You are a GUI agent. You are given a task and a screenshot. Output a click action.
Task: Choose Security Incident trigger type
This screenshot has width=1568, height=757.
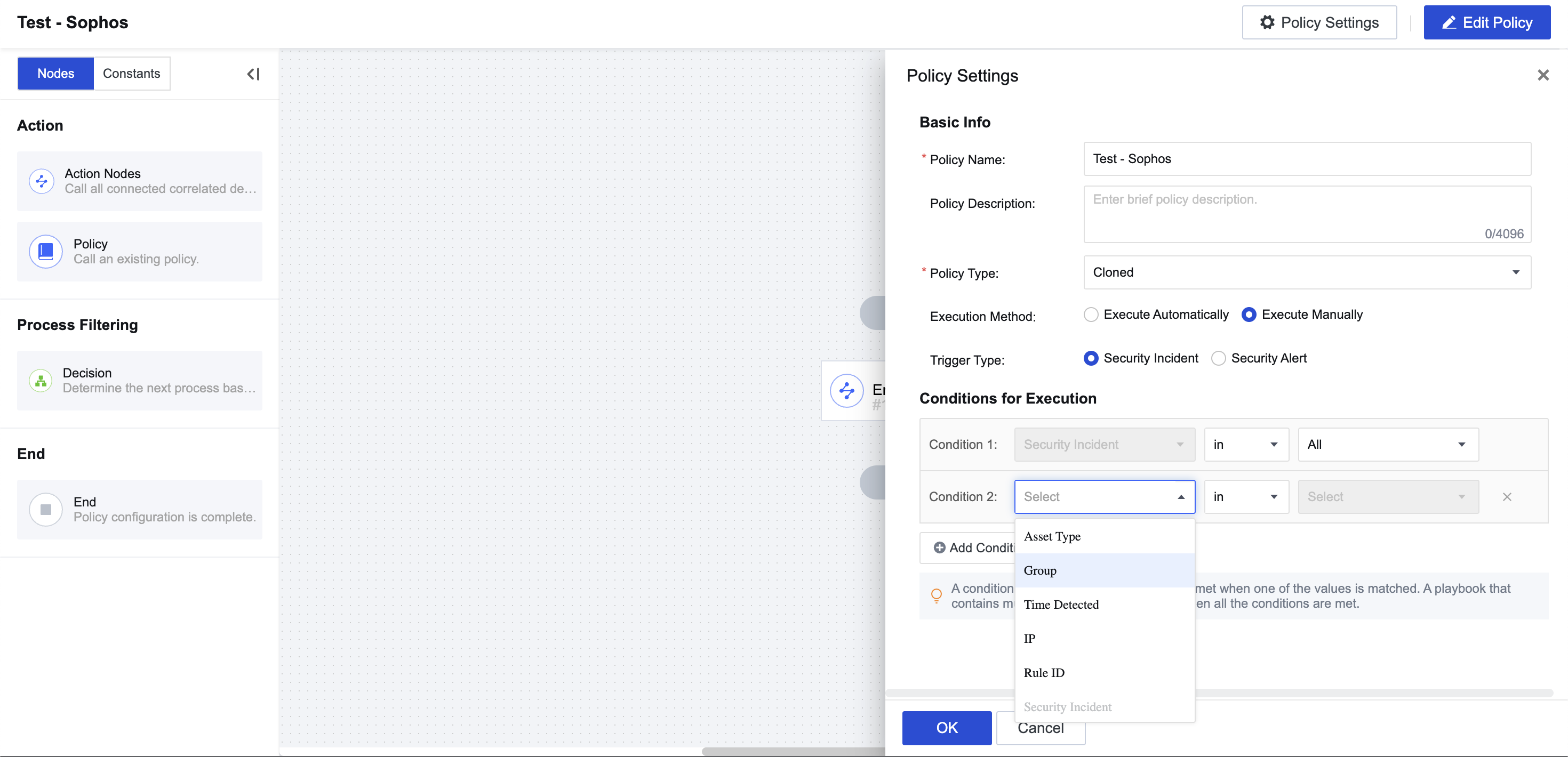[x=1091, y=358]
